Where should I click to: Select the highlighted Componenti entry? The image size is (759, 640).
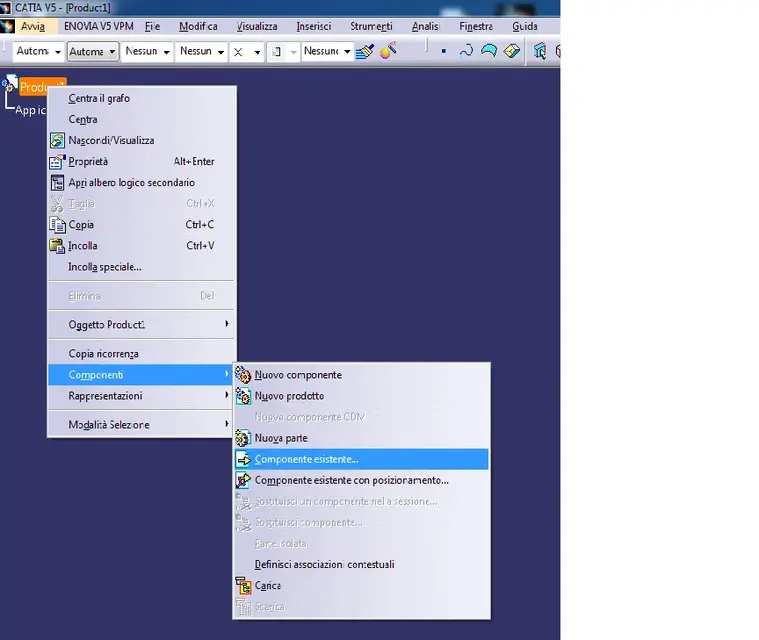pos(141,375)
